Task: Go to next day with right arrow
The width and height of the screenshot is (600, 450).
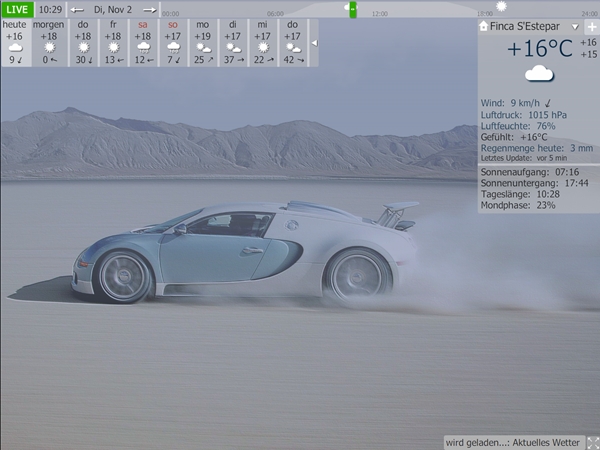Action: 150,10
